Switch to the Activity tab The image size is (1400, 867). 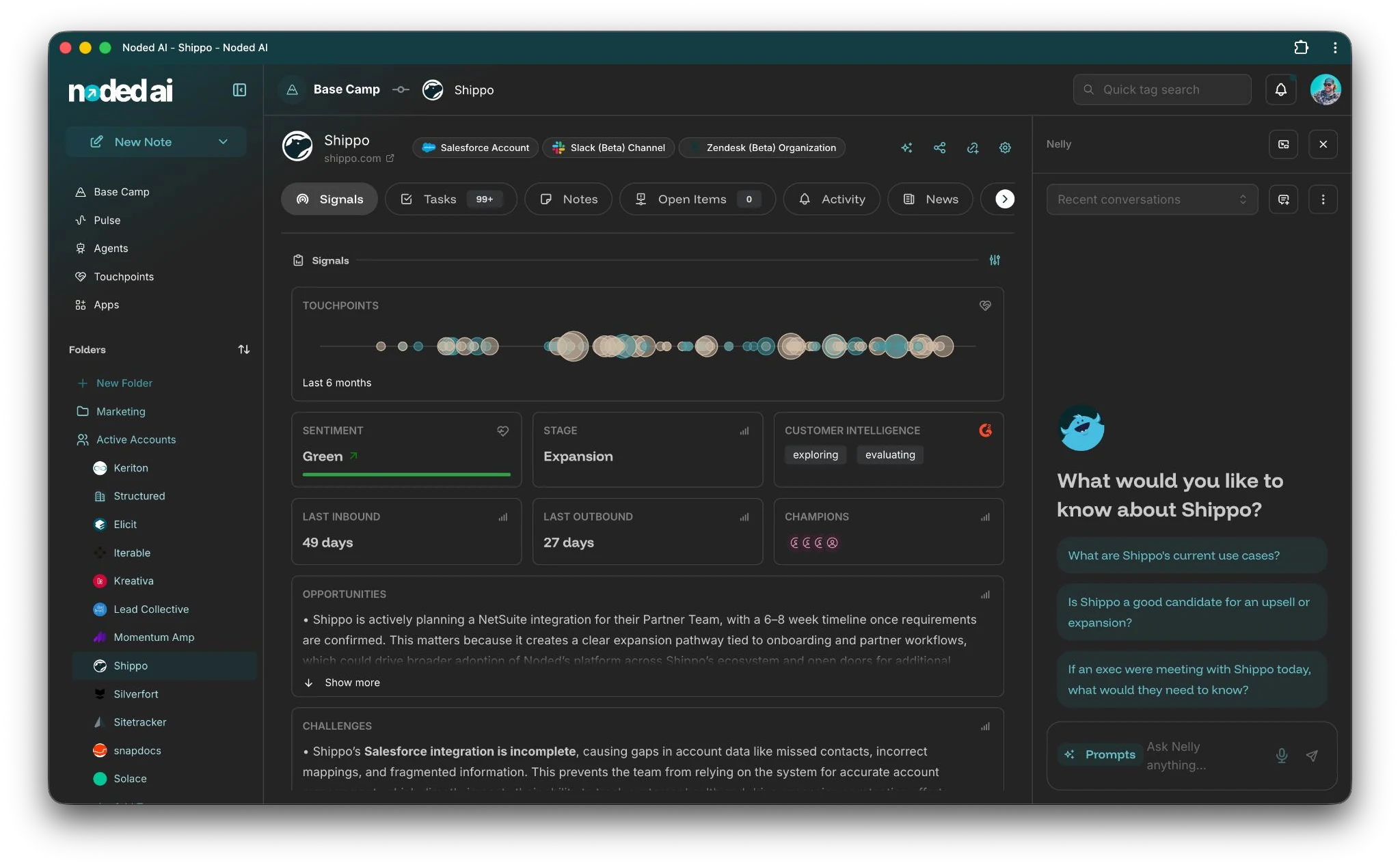(x=832, y=199)
